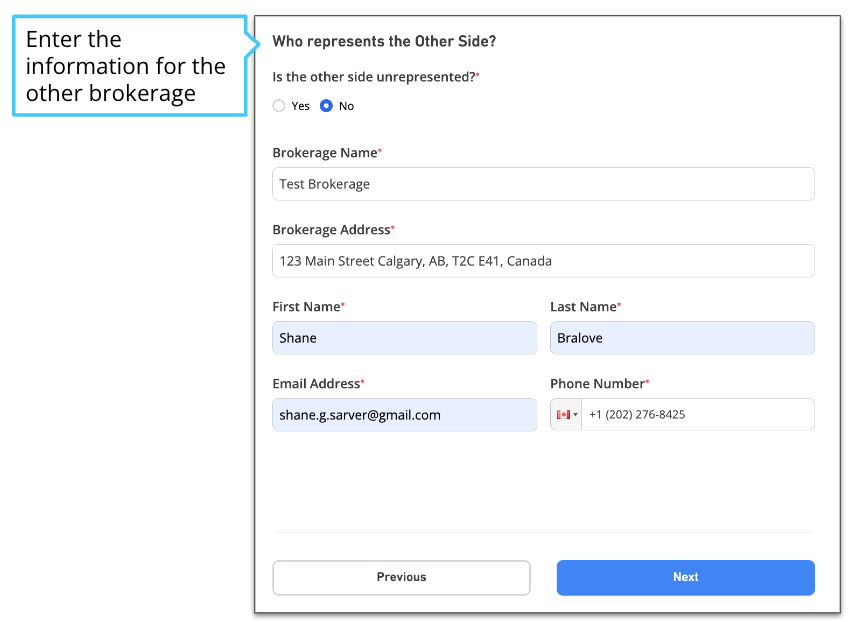This screenshot has width=850, height=622.
Task: Click the Brokerage Address label
Action: 333,230
